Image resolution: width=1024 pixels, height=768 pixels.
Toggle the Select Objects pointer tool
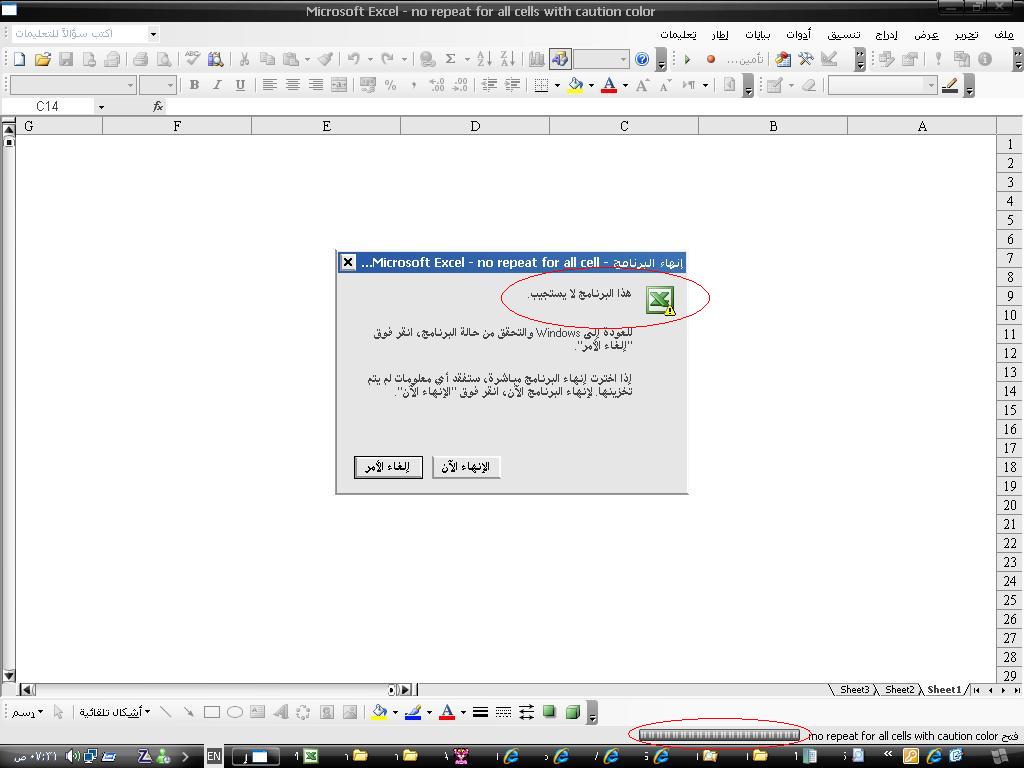[x=58, y=712]
